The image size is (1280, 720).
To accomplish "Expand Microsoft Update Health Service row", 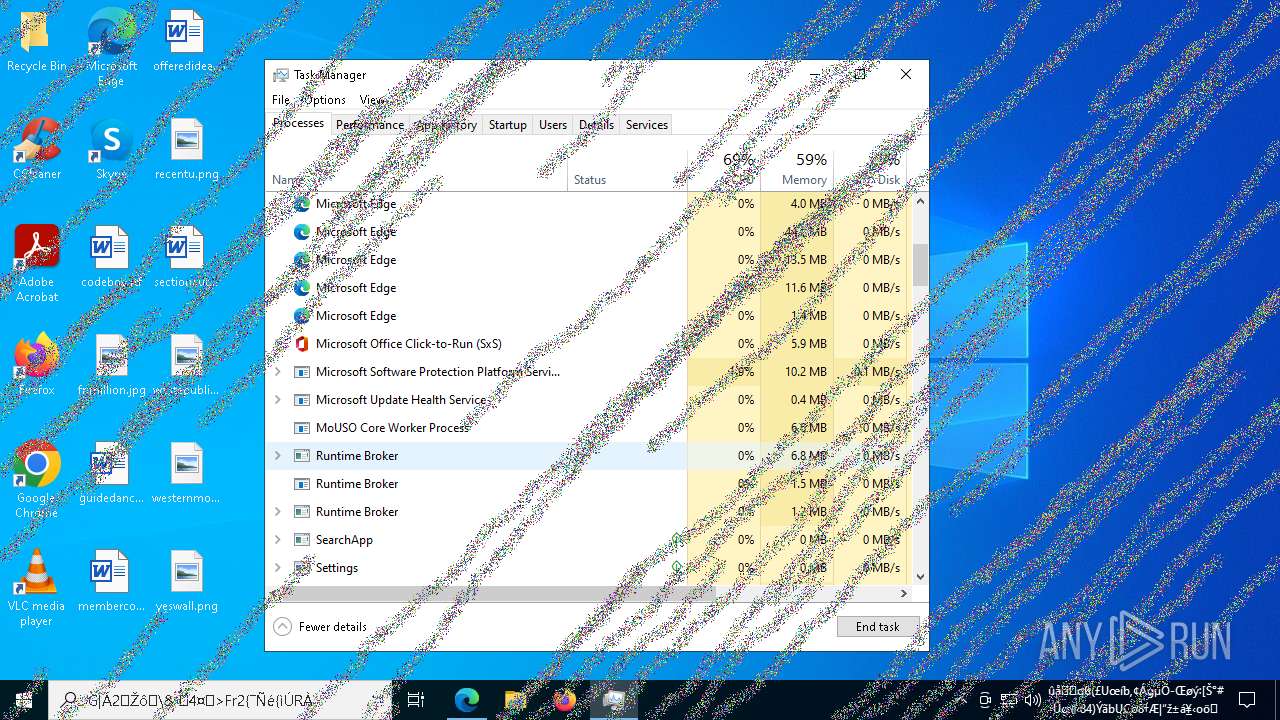I will [x=278, y=400].
